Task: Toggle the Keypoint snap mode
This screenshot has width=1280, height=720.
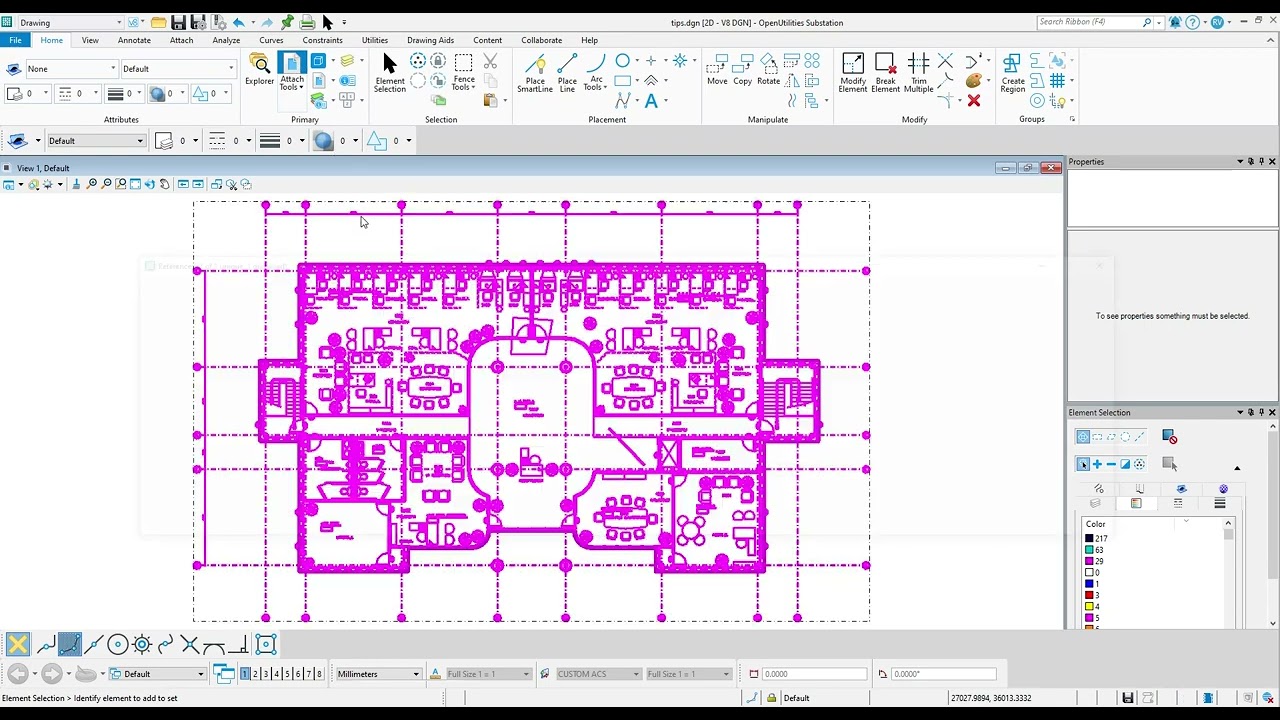Action: [69, 644]
